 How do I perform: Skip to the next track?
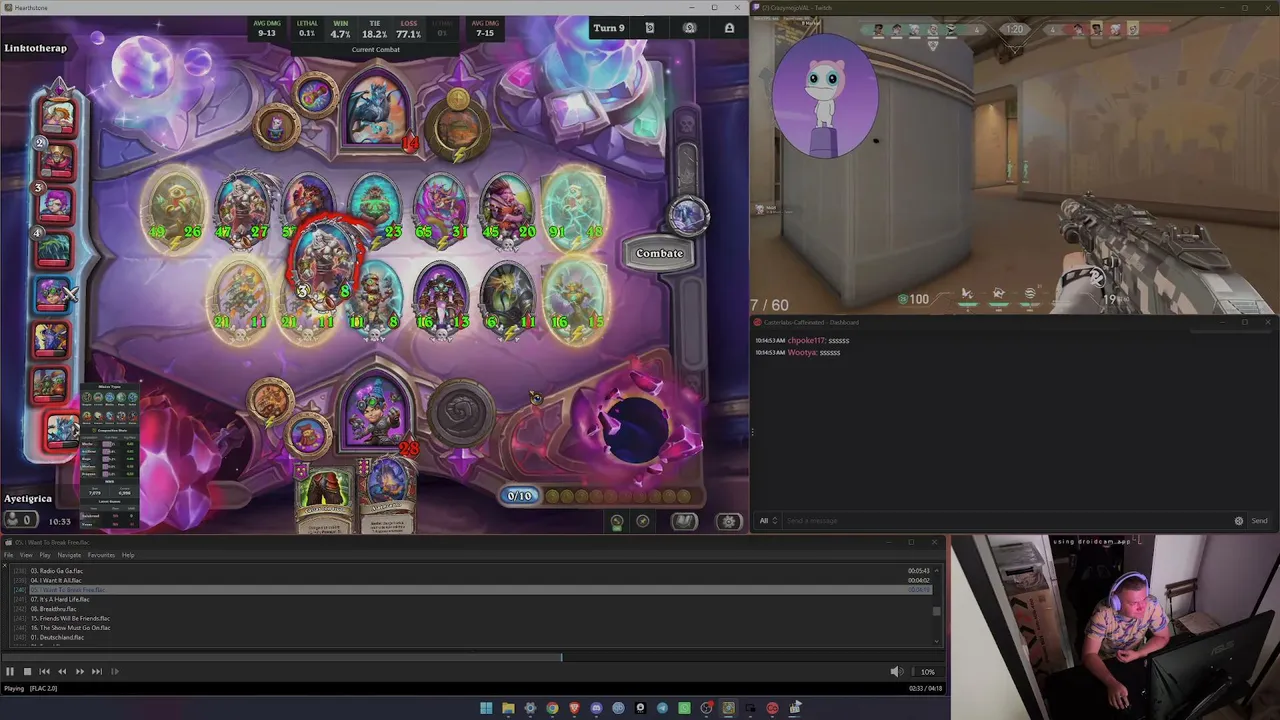point(96,672)
